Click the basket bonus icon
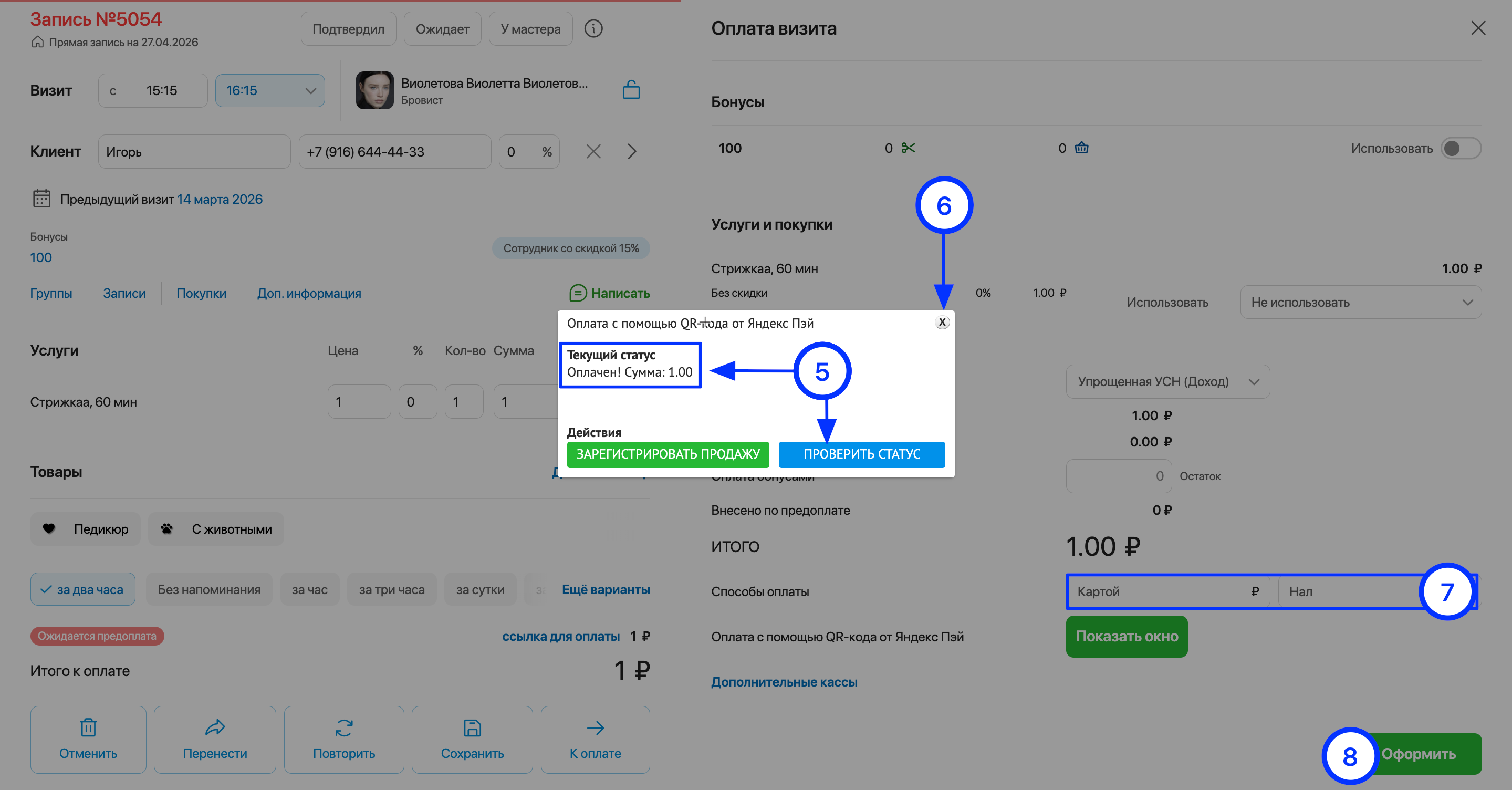Screen dimensions: 1512x790 pos(1081,148)
